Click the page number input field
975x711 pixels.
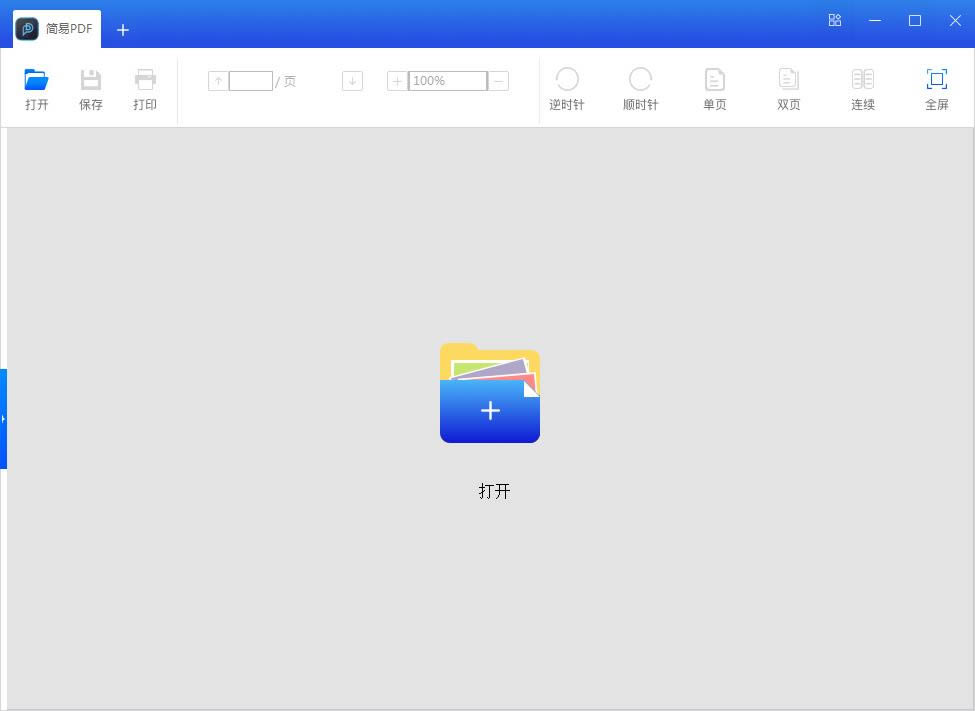[x=251, y=81]
